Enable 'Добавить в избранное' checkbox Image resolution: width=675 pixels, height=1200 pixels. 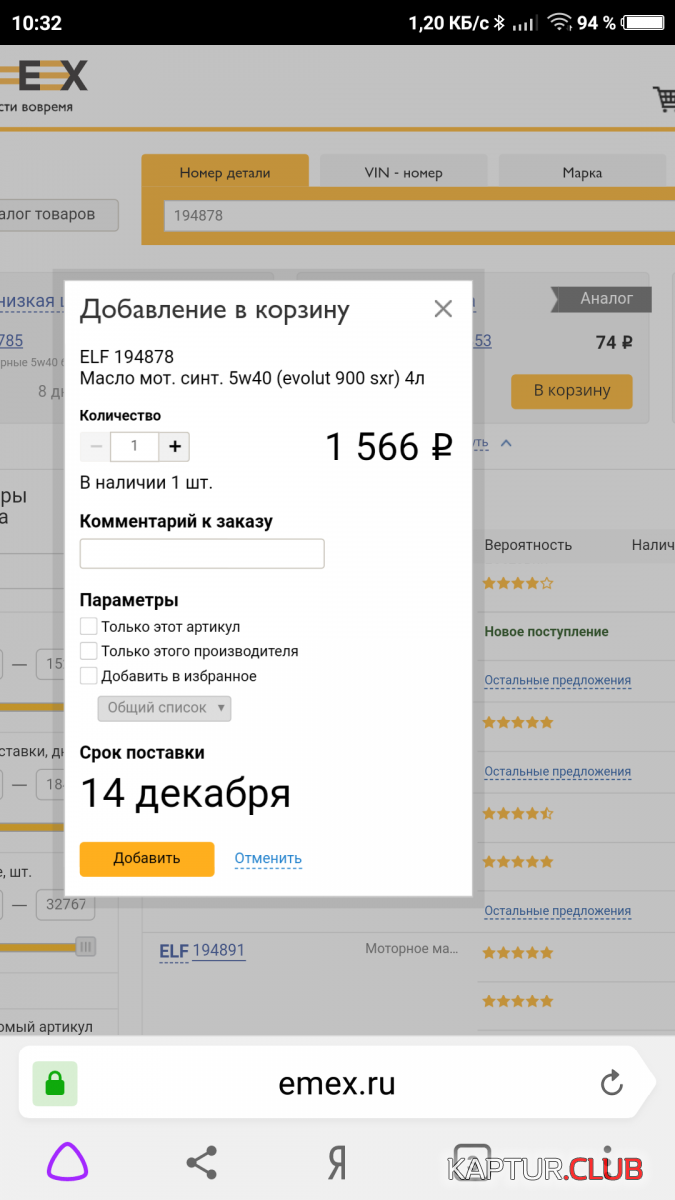pos(89,676)
